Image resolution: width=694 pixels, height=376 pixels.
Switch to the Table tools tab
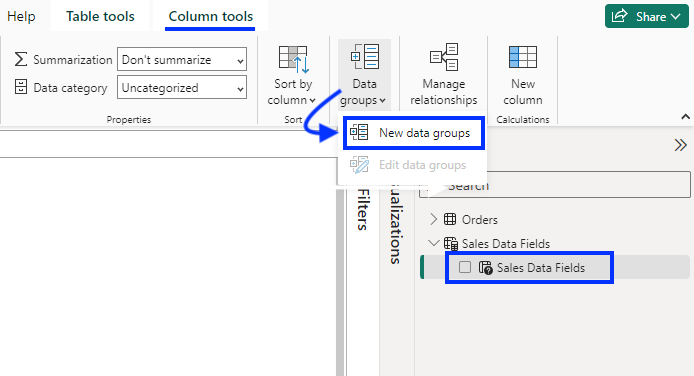(x=100, y=16)
